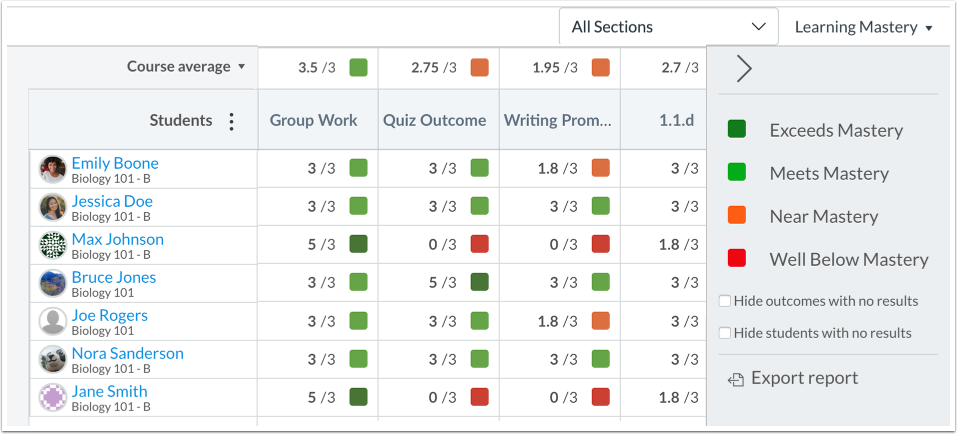Click the Students column options kebab icon

click(232, 121)
